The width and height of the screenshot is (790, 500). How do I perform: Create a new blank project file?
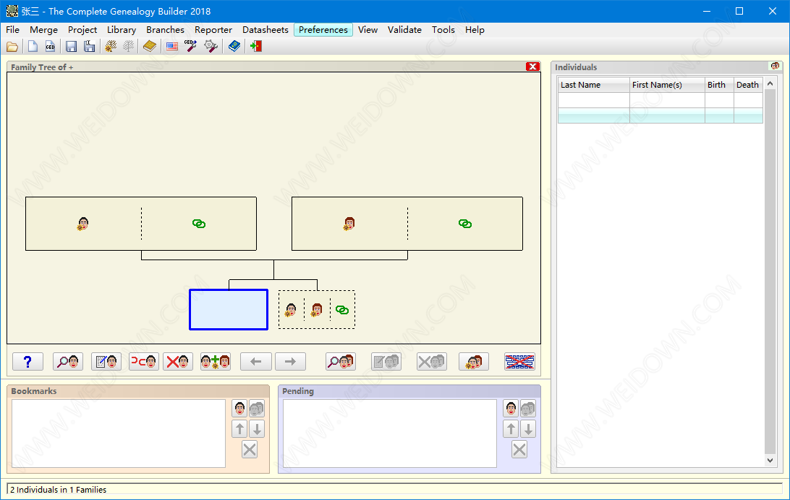[33, 46]
